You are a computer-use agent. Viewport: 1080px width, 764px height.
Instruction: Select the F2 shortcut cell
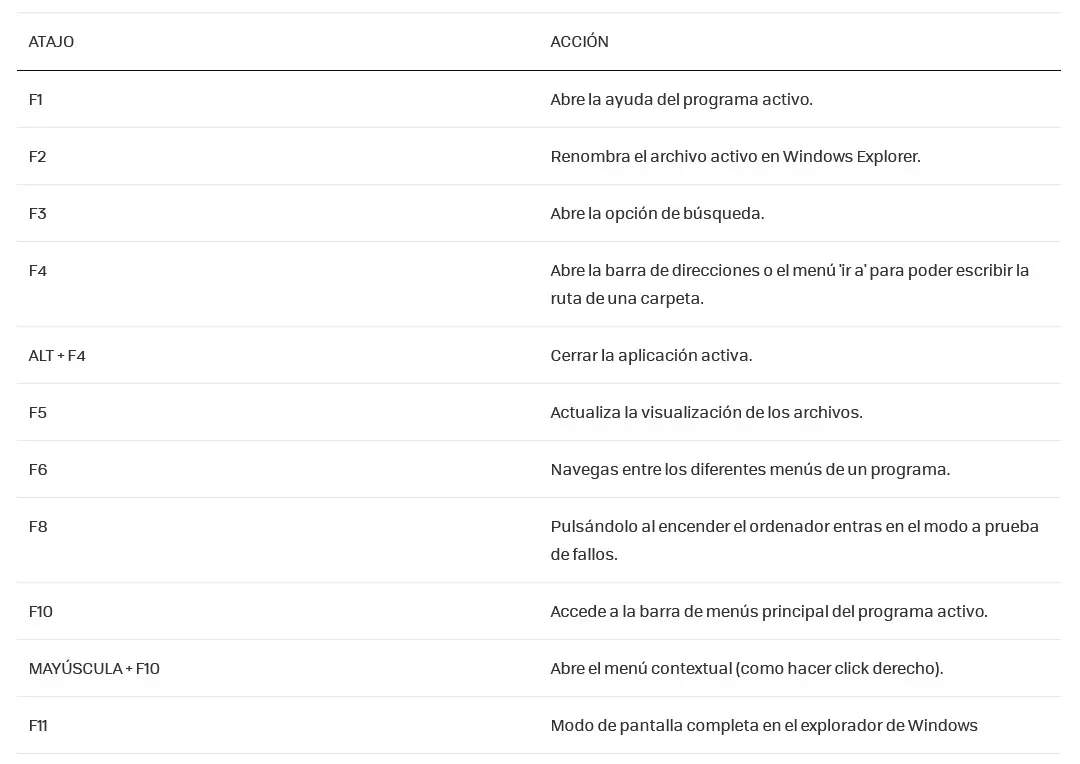(38, 156)
